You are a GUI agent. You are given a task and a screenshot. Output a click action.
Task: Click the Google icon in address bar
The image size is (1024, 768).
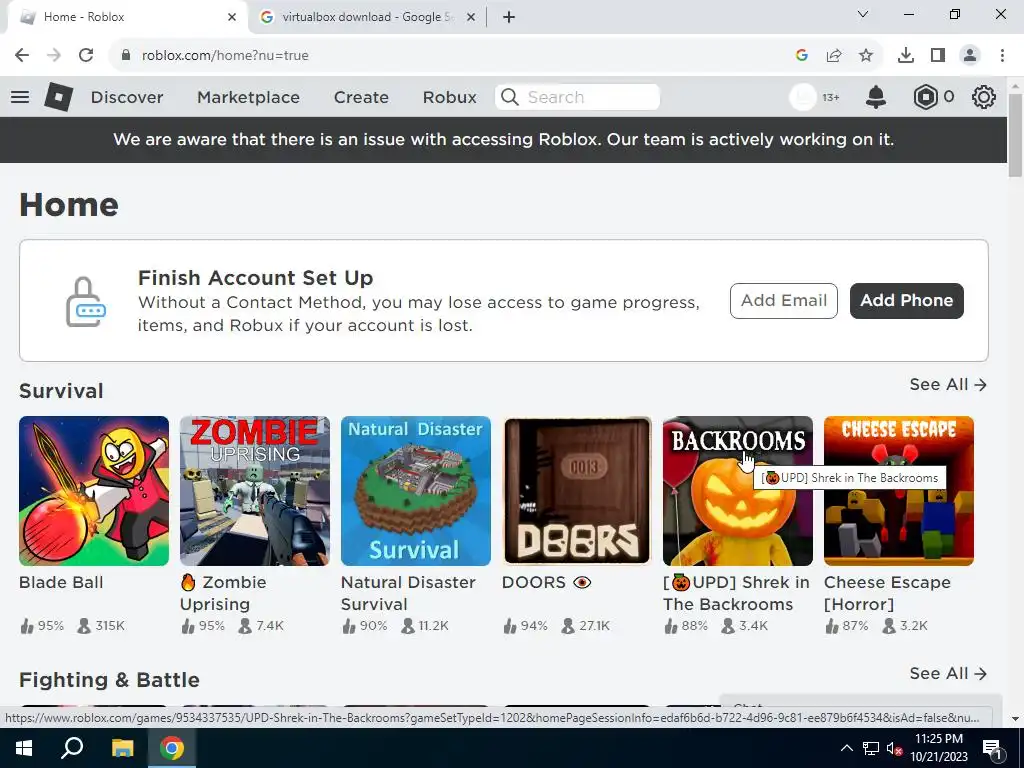pos(802,55)
